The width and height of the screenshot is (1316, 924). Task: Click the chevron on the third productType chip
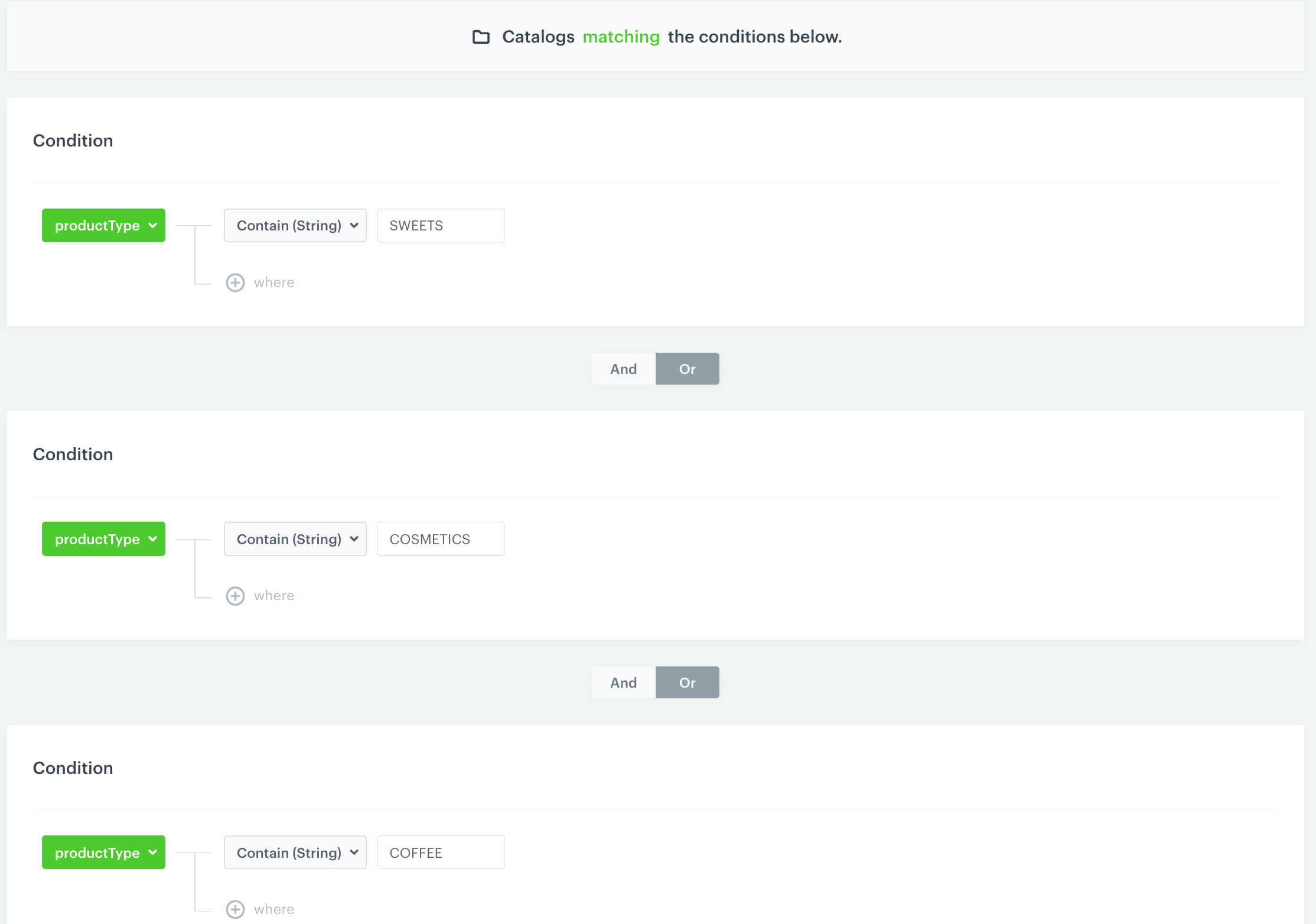click(152, 852)
